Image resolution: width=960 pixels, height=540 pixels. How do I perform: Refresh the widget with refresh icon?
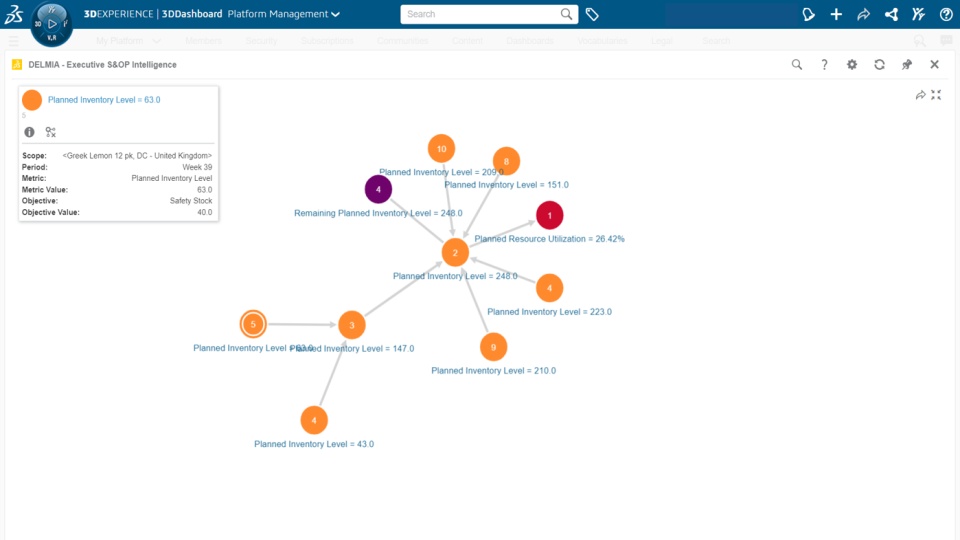coord(879,64)
